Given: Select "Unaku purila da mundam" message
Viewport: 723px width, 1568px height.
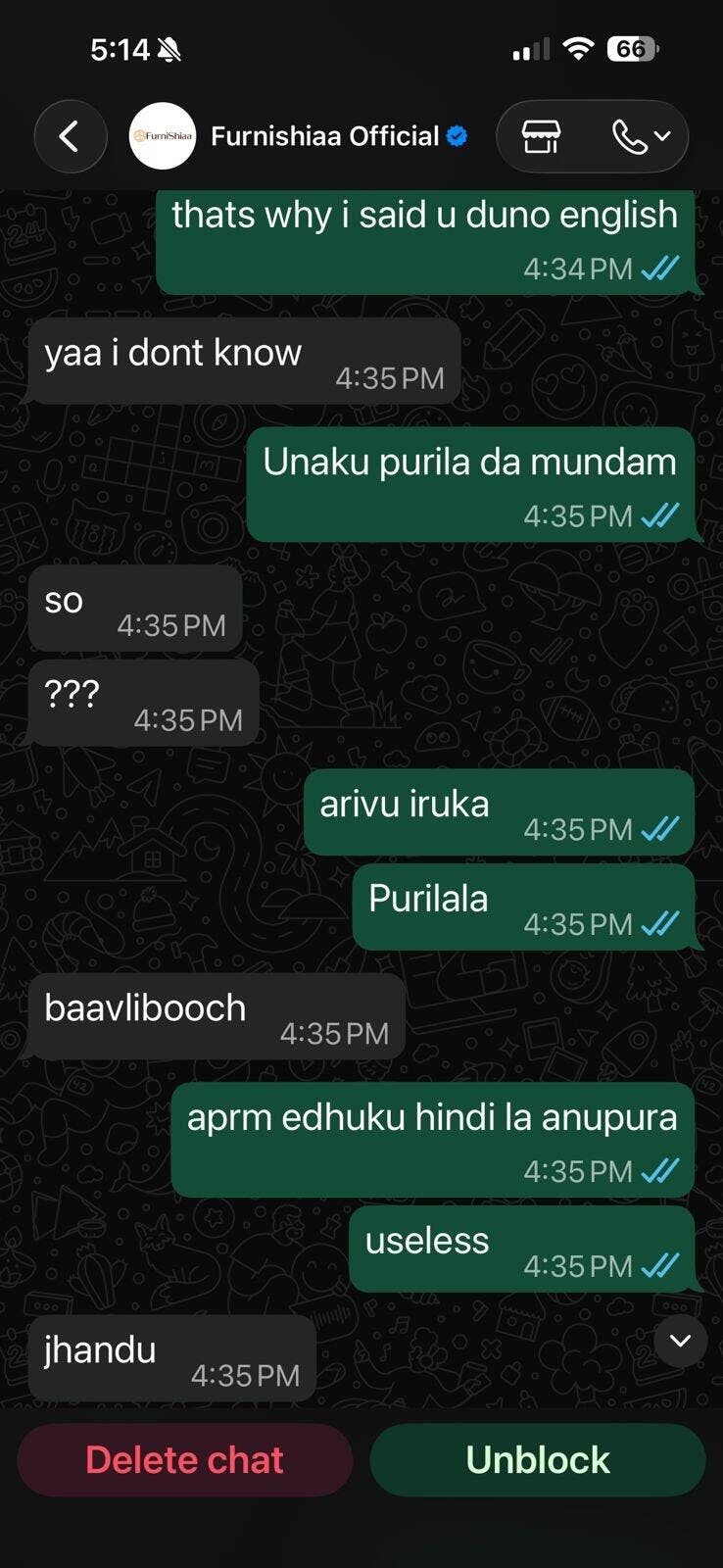Looking at the screenshot, I should [x=470, y=484].
